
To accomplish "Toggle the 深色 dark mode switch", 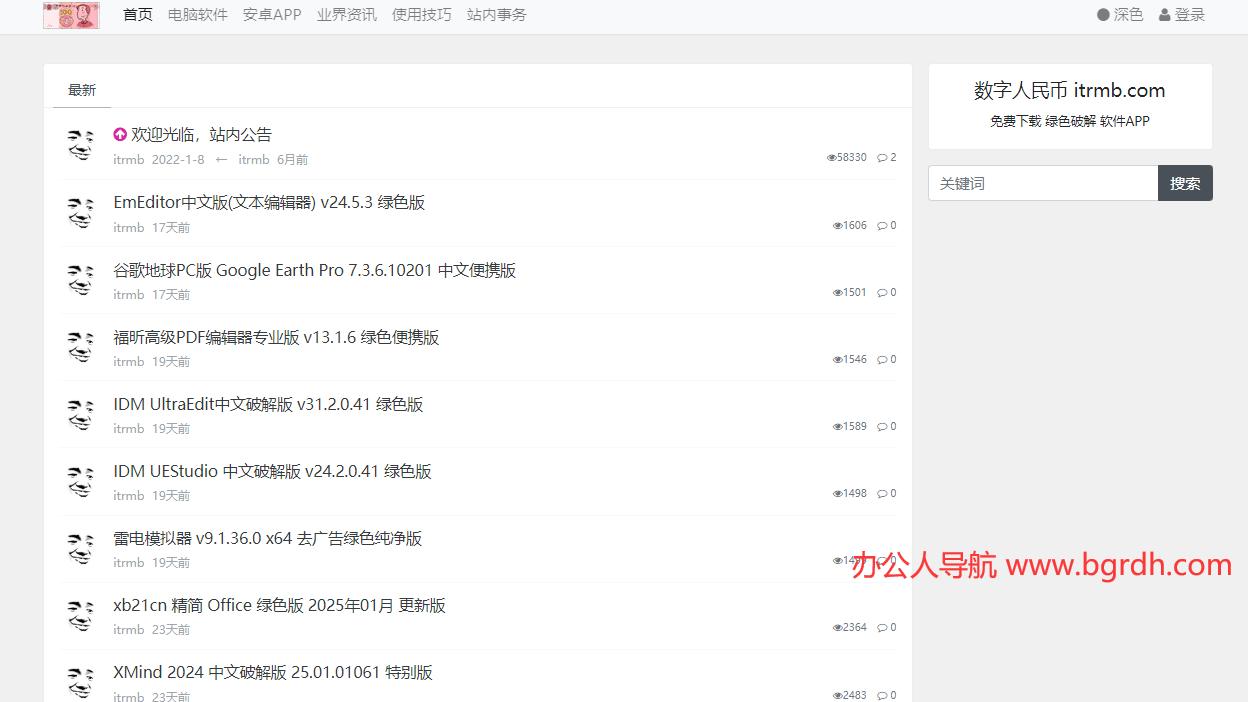I will pos(1103,15).
